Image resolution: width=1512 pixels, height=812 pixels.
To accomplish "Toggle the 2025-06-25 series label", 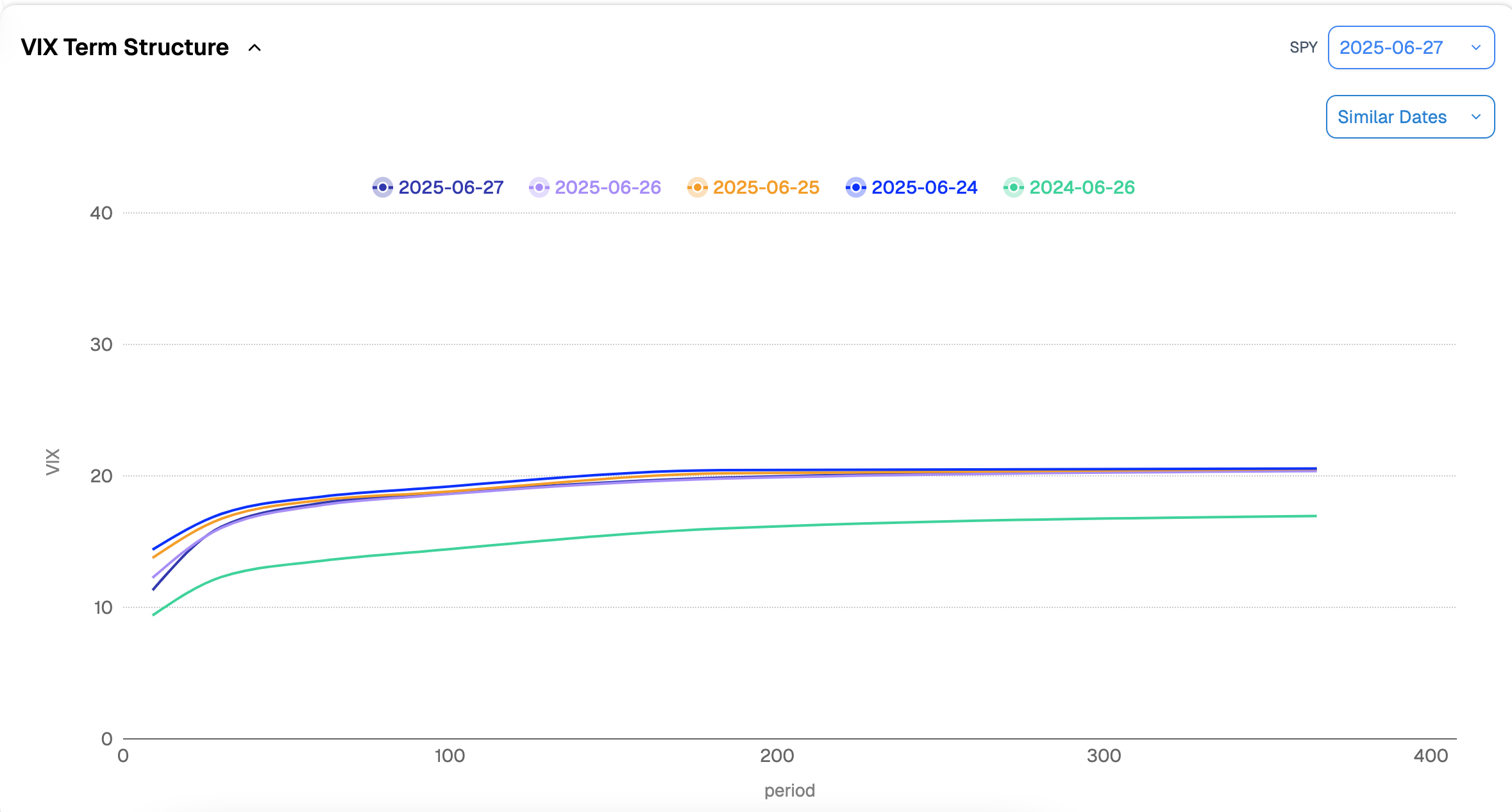I will [766, 187].
